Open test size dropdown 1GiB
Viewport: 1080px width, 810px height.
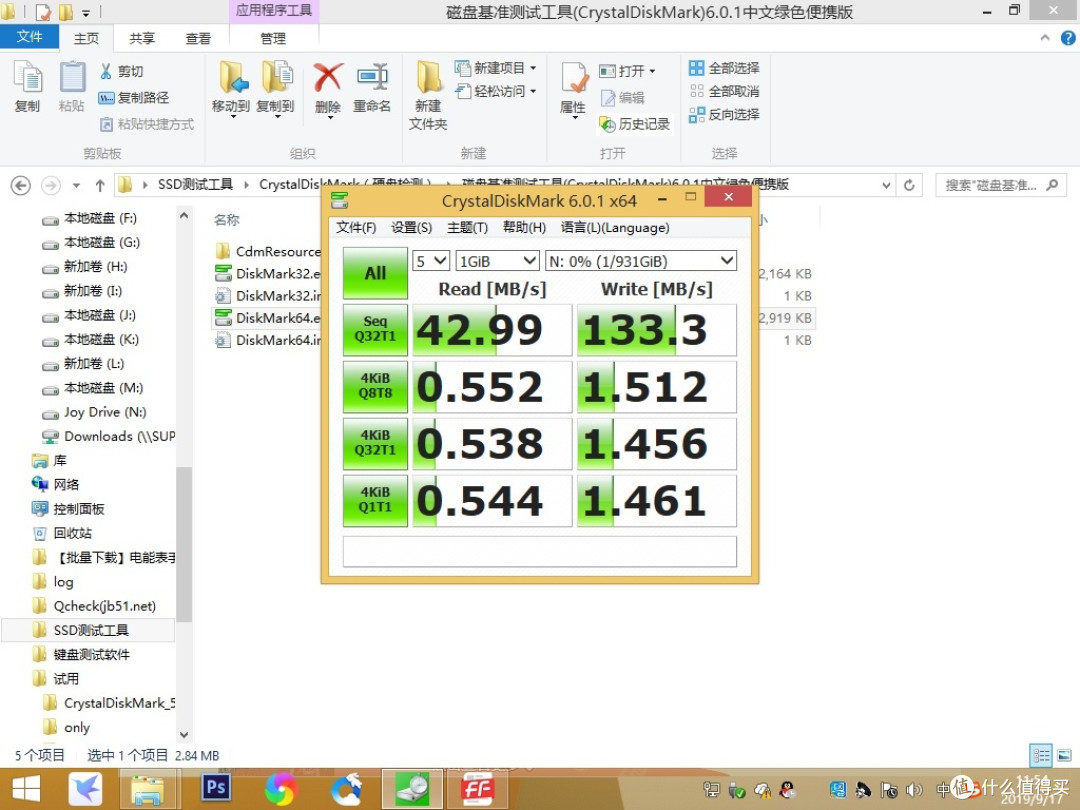497,261
